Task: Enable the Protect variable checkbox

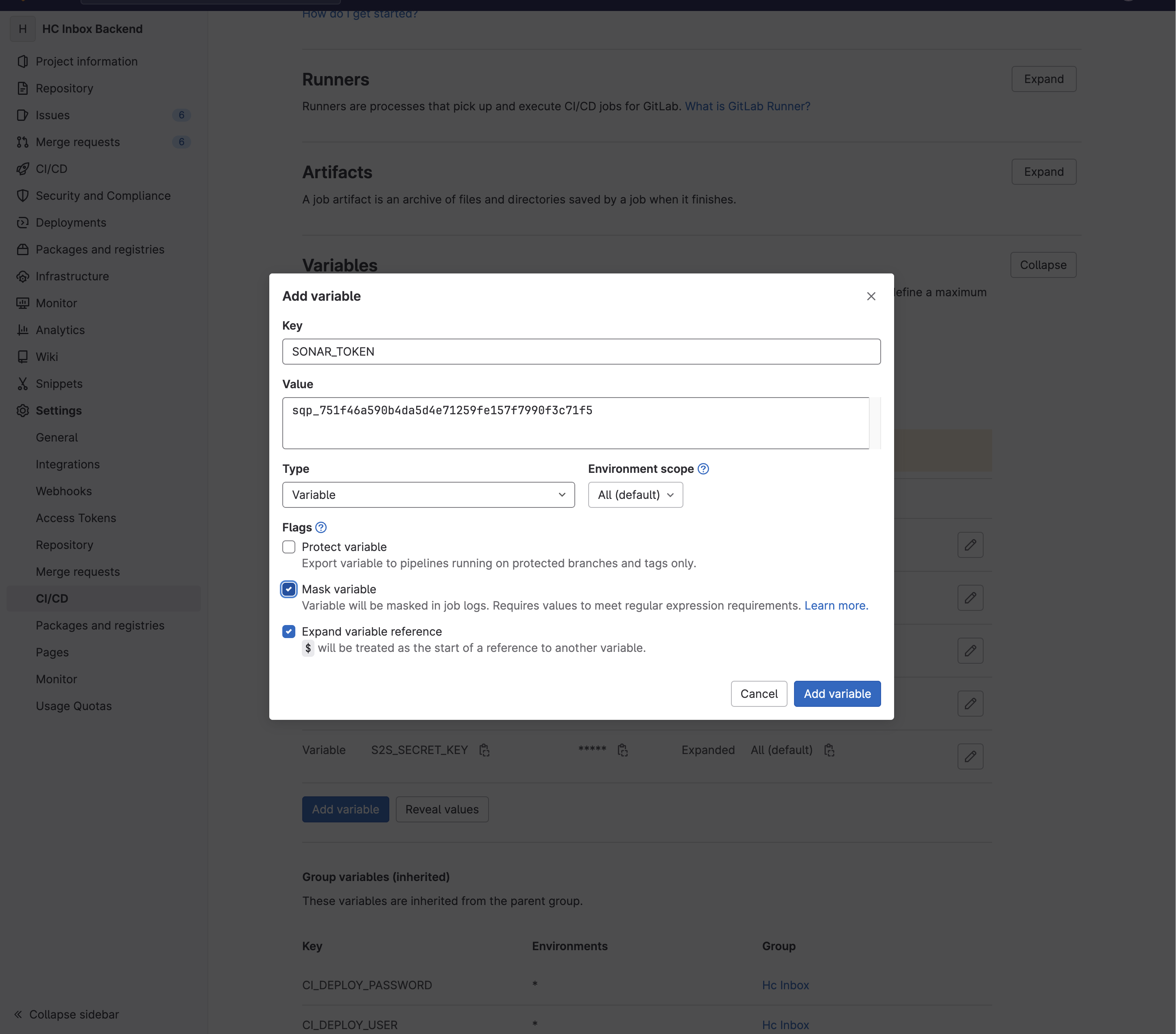Action: coord(289,547)
